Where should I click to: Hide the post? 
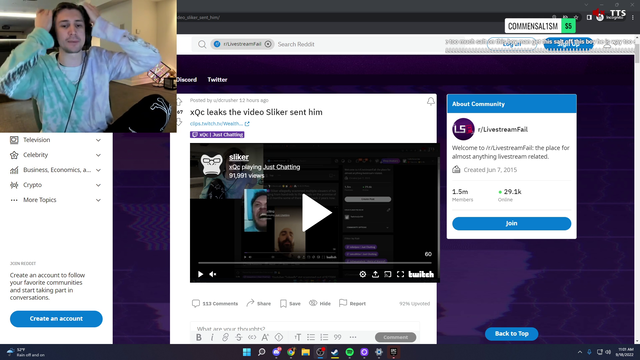320,303
